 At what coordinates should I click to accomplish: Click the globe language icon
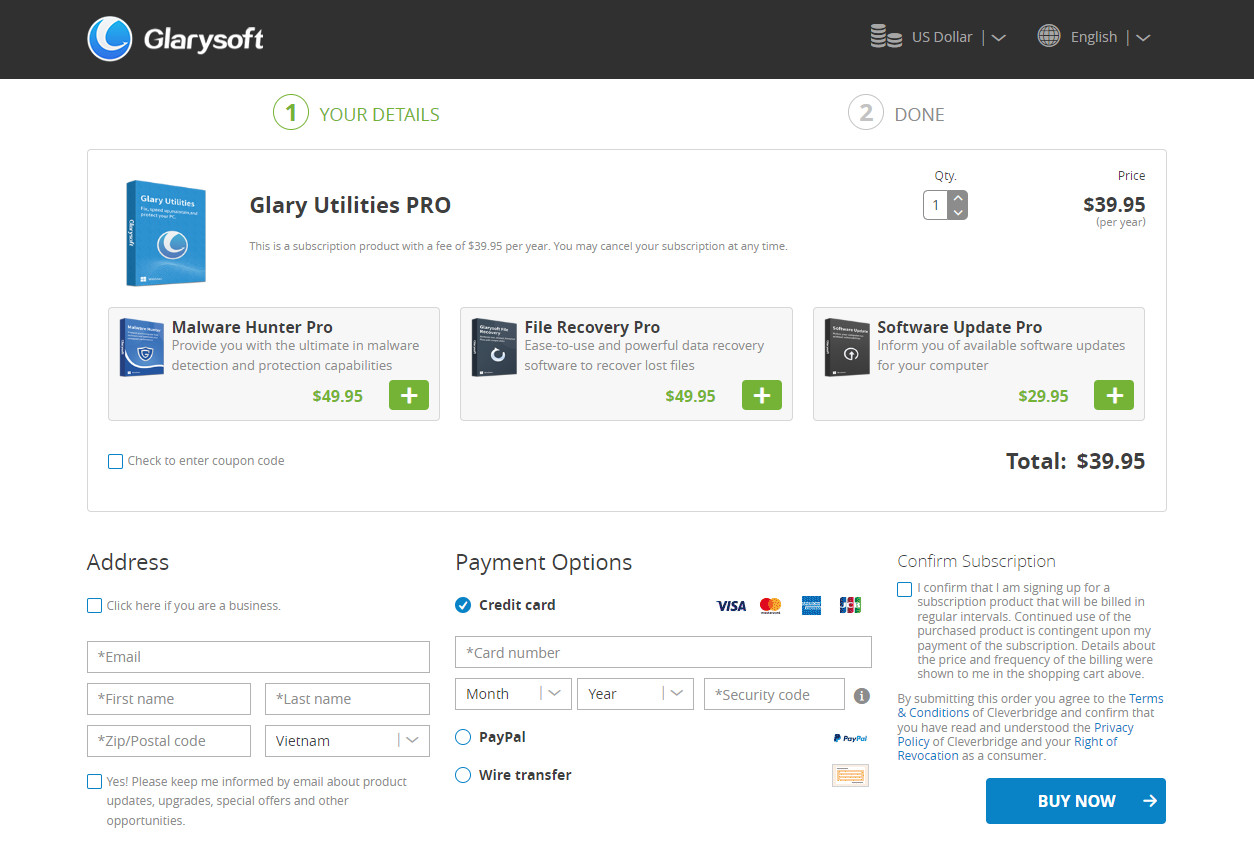[1049, 37]
